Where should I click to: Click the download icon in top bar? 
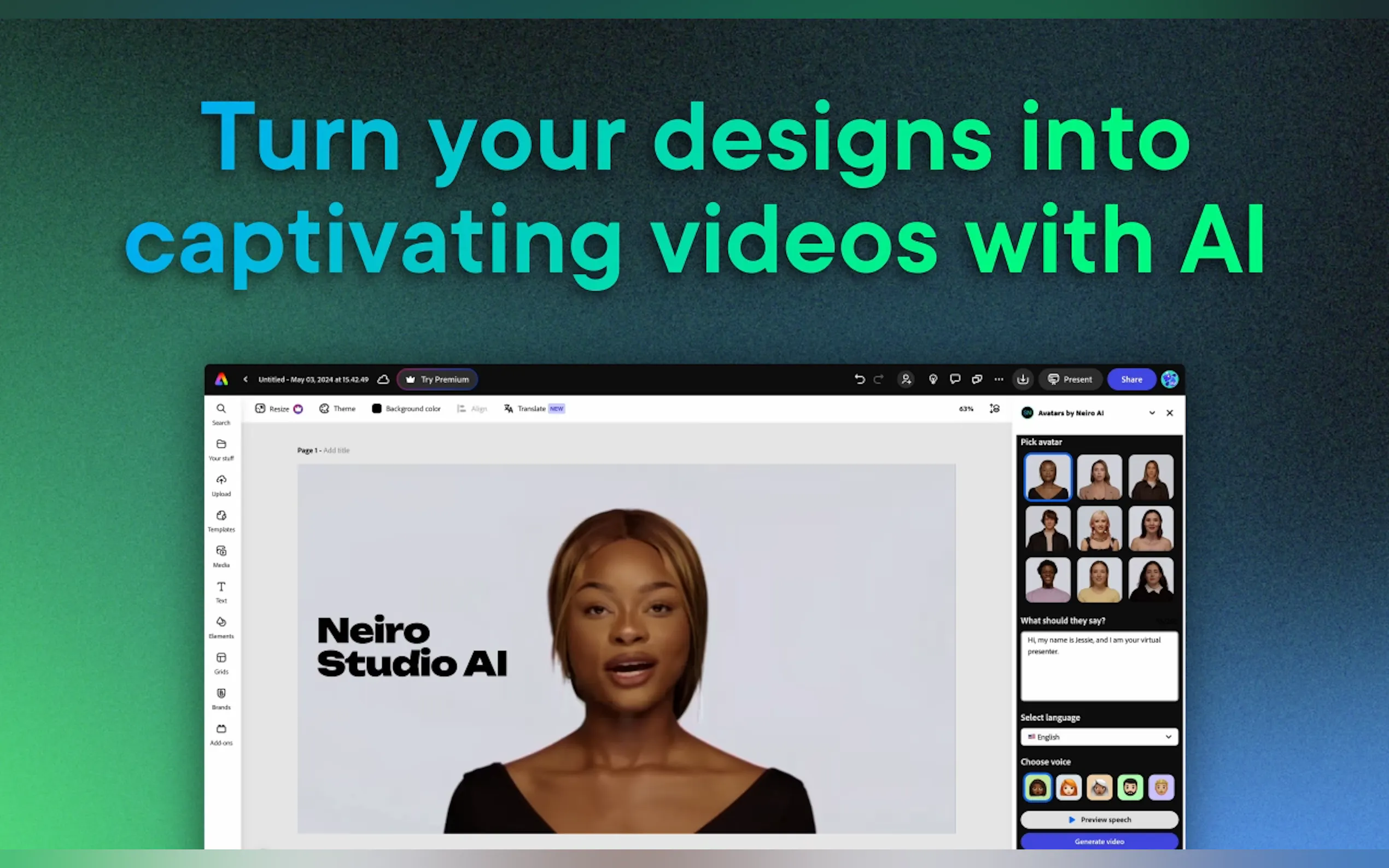[1023, 379]
